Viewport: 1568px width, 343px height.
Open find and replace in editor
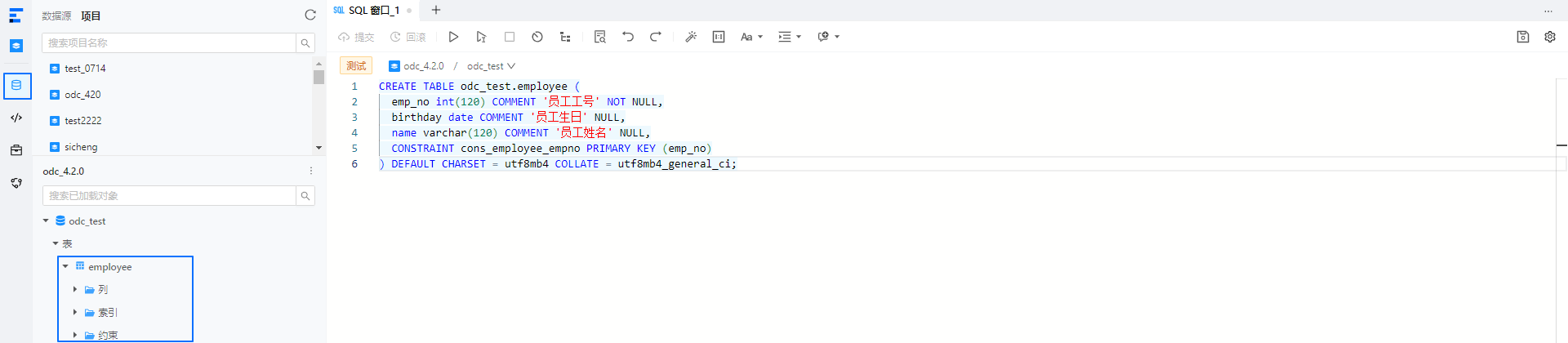pos(600,37)
